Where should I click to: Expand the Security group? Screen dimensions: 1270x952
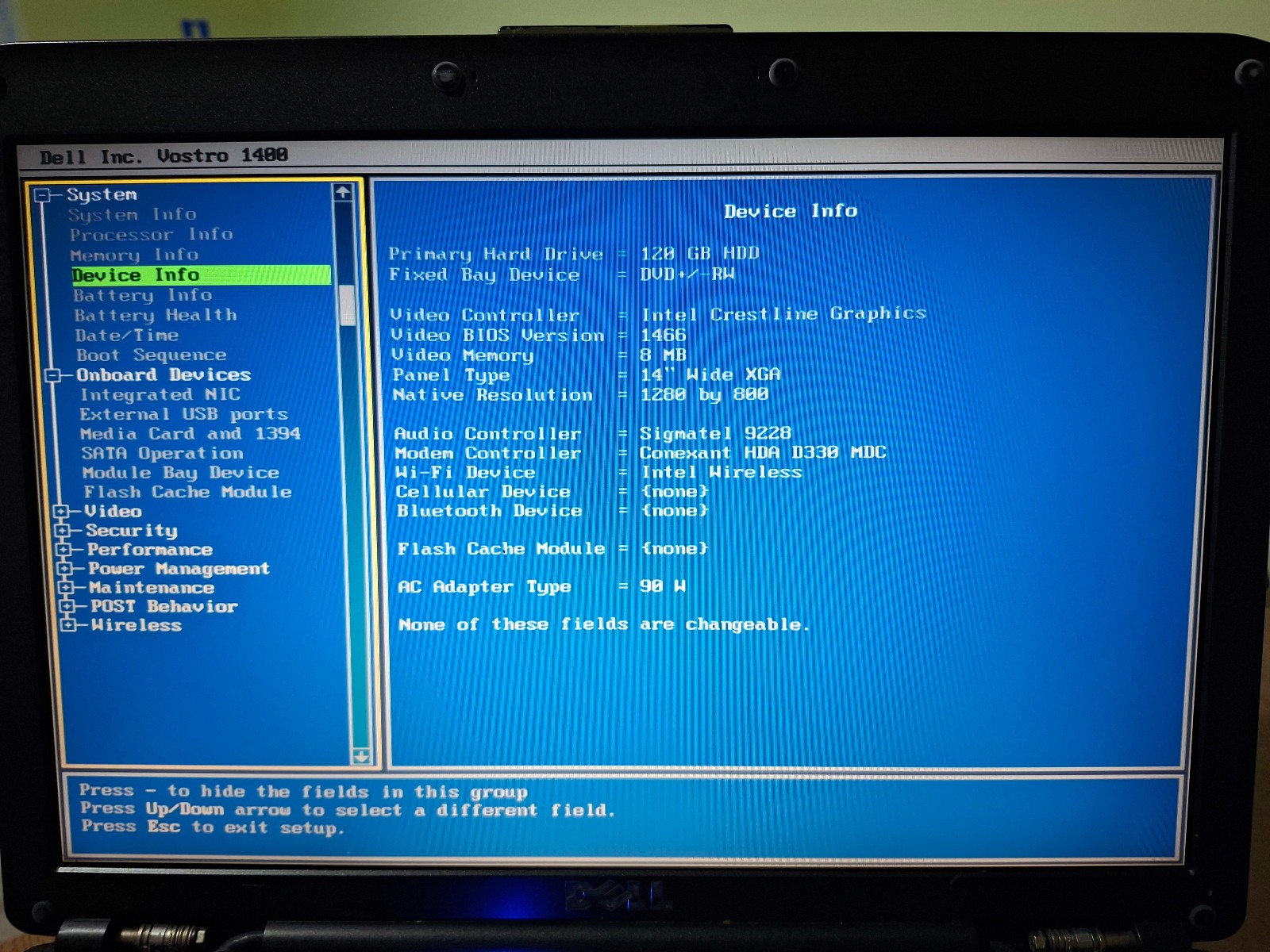[x=63, y=531]
